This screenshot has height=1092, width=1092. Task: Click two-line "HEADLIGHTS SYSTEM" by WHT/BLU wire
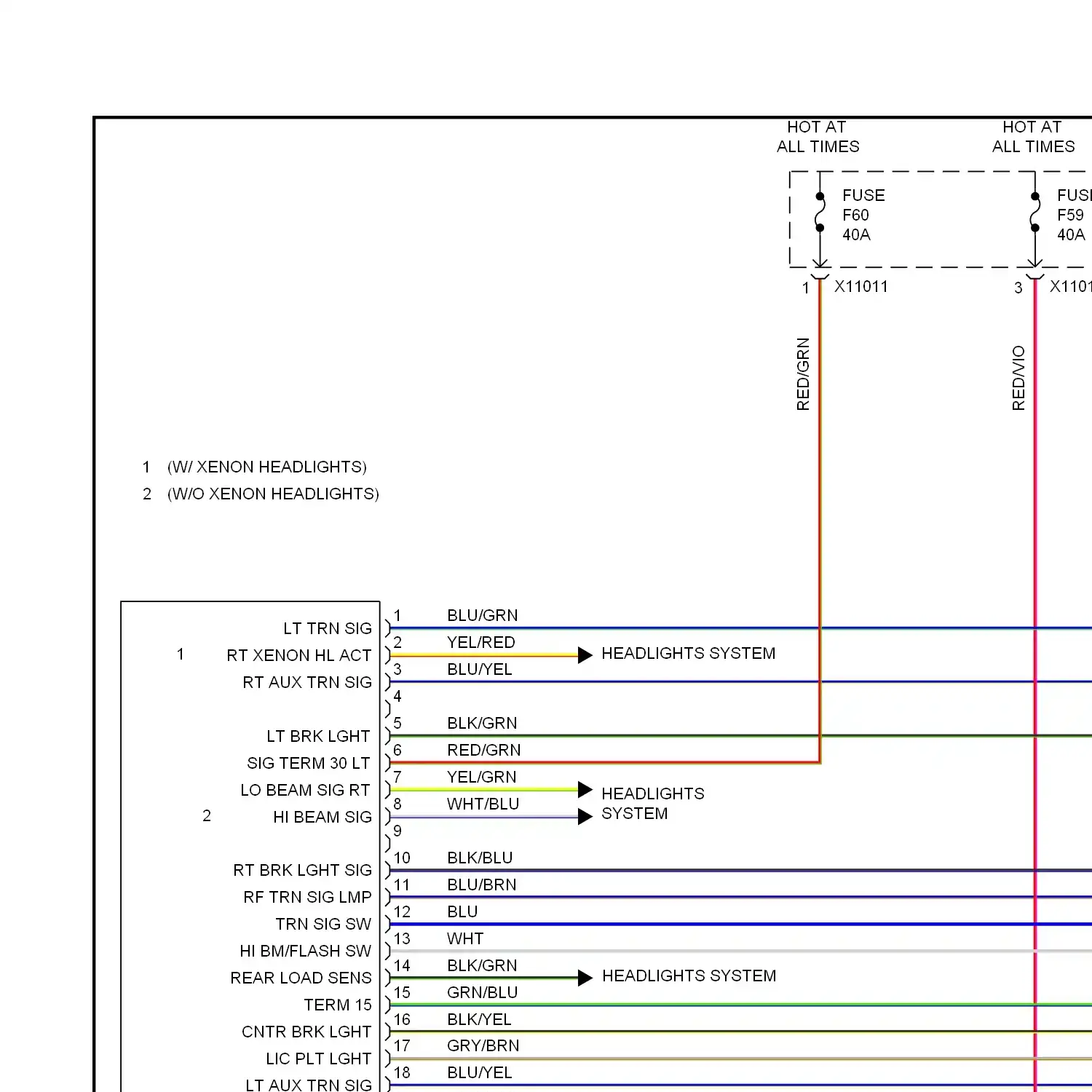(653, 804)
